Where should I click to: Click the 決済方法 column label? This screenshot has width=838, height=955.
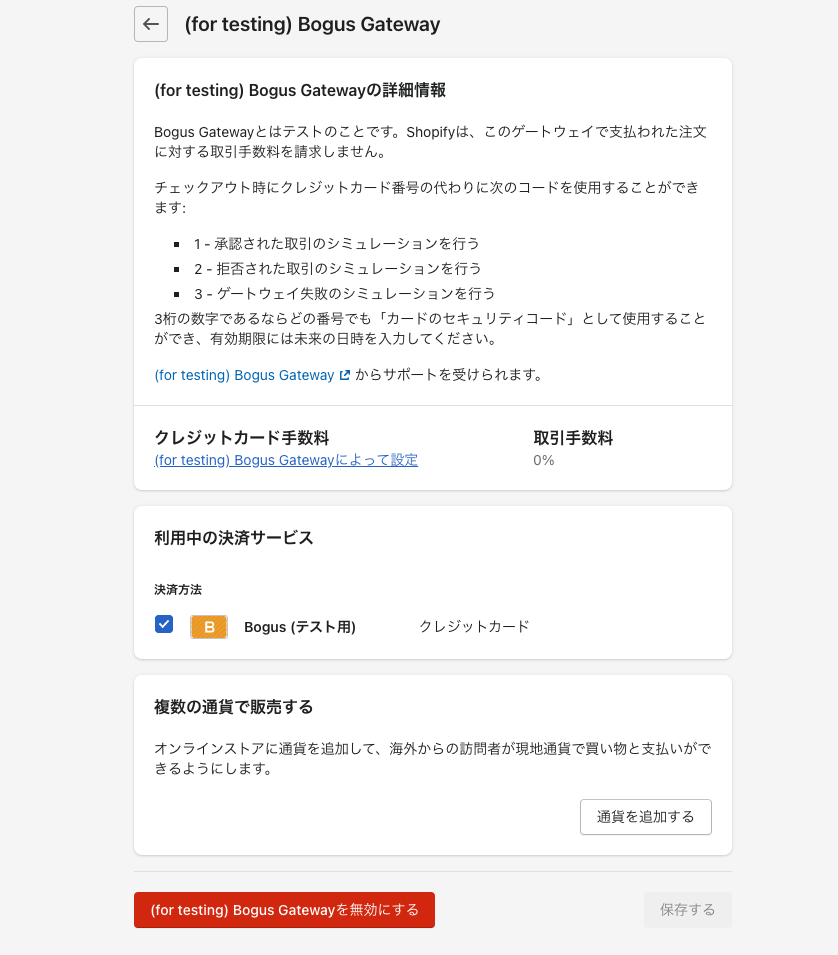coord(178,590)
